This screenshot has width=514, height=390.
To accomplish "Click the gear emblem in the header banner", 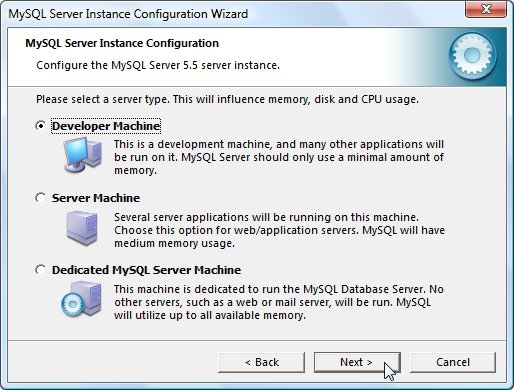I will click(472, 56).
